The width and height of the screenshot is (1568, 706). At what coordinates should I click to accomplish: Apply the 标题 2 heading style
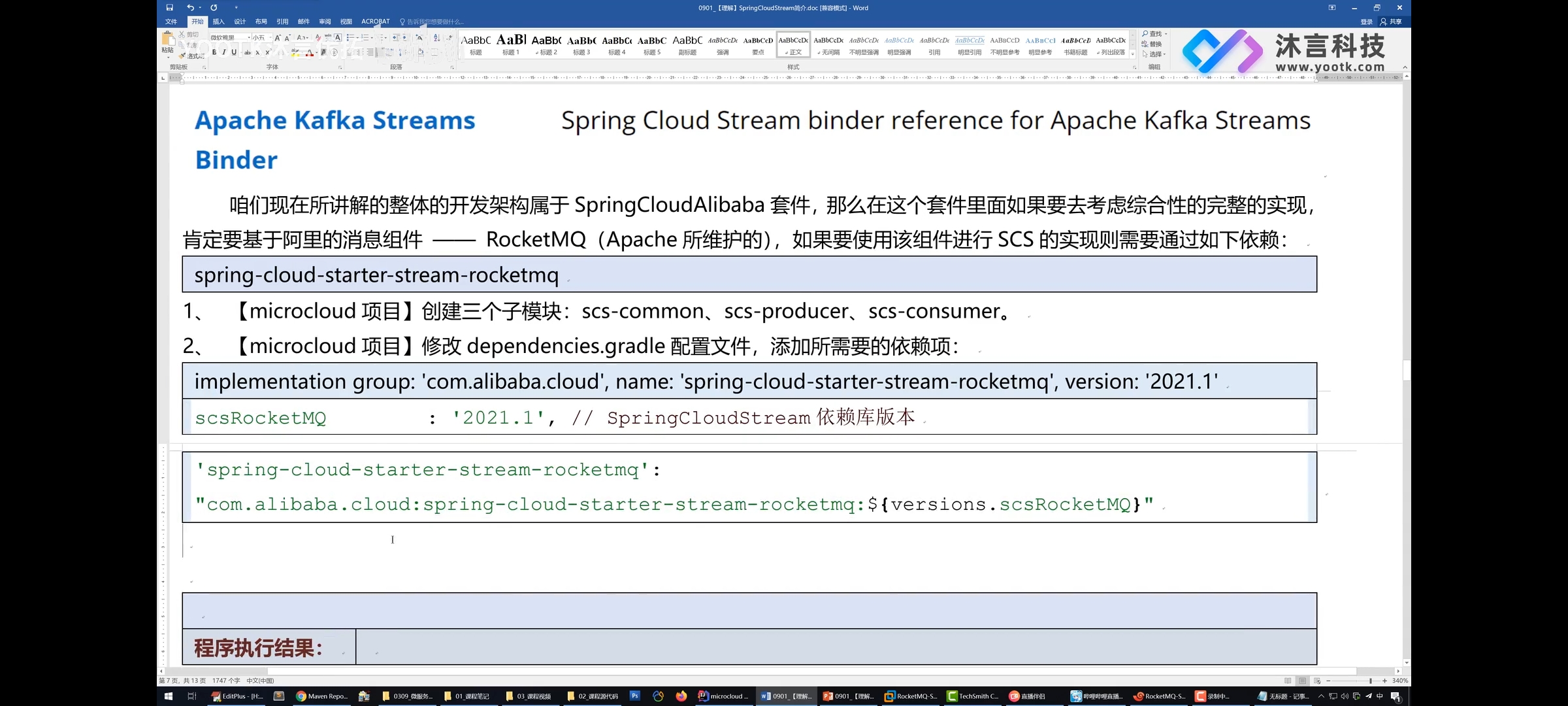(546, 44)
